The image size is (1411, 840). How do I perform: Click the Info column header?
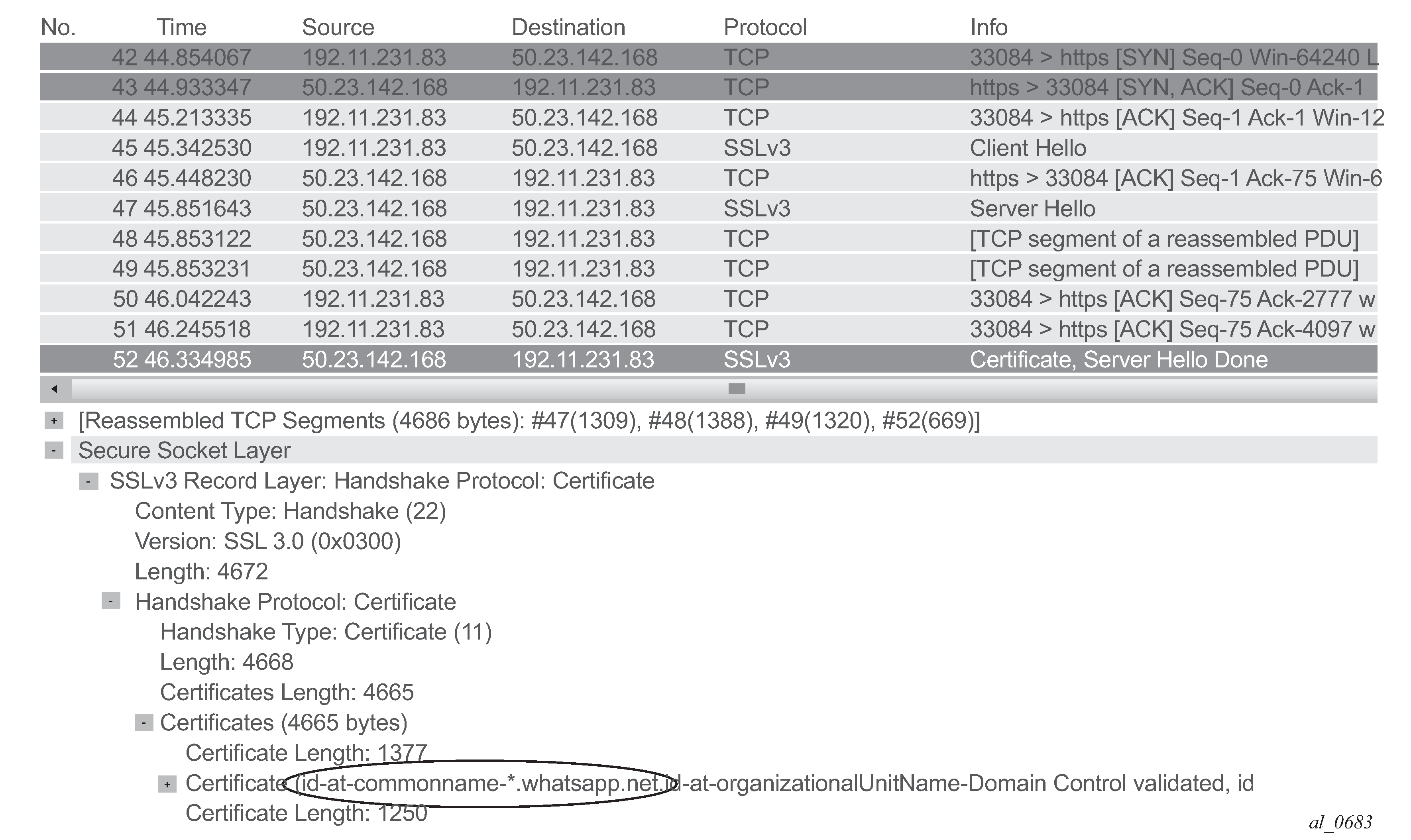click(988, 27)
